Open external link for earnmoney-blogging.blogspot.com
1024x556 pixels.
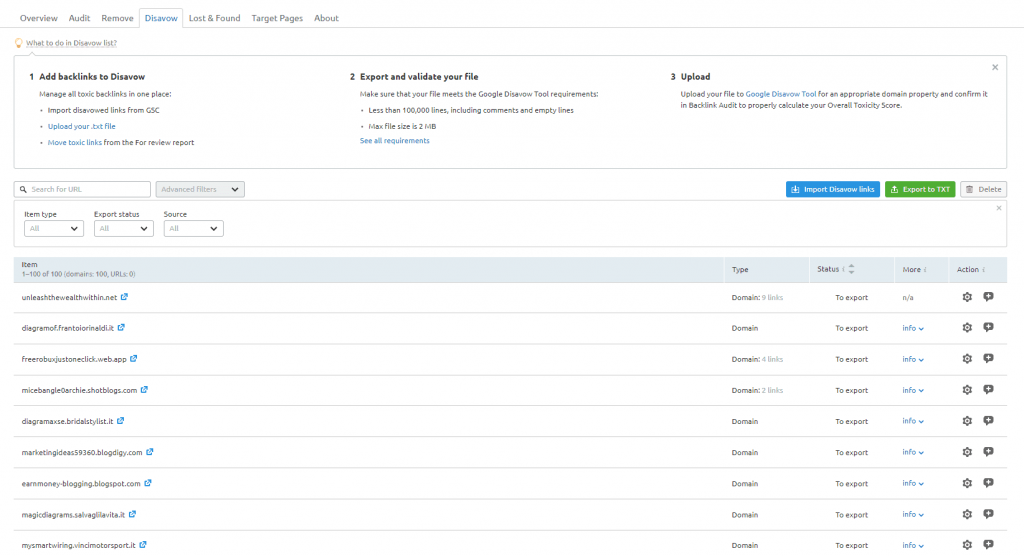(148, 483)
